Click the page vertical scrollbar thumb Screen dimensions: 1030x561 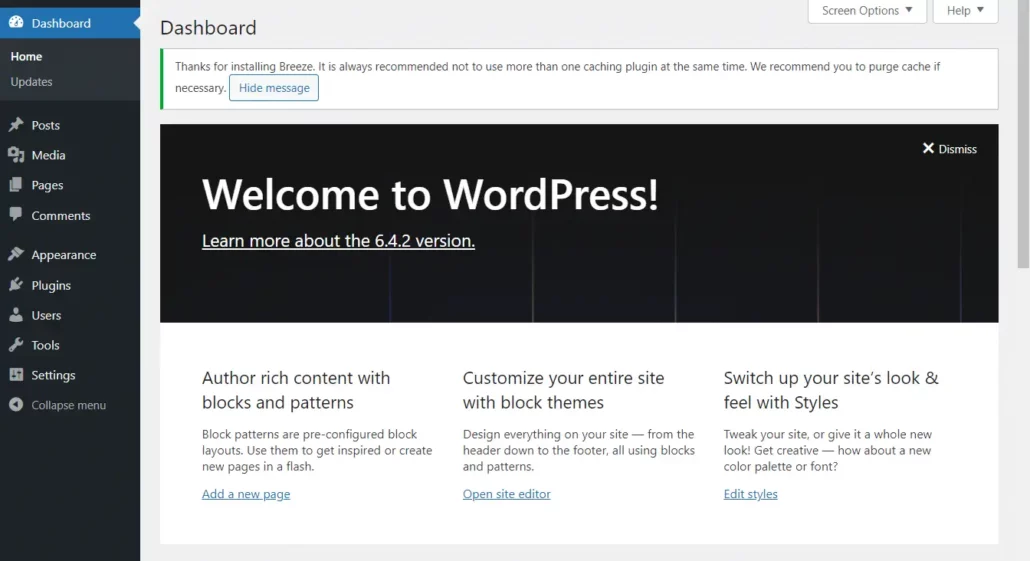(1023, 133)
